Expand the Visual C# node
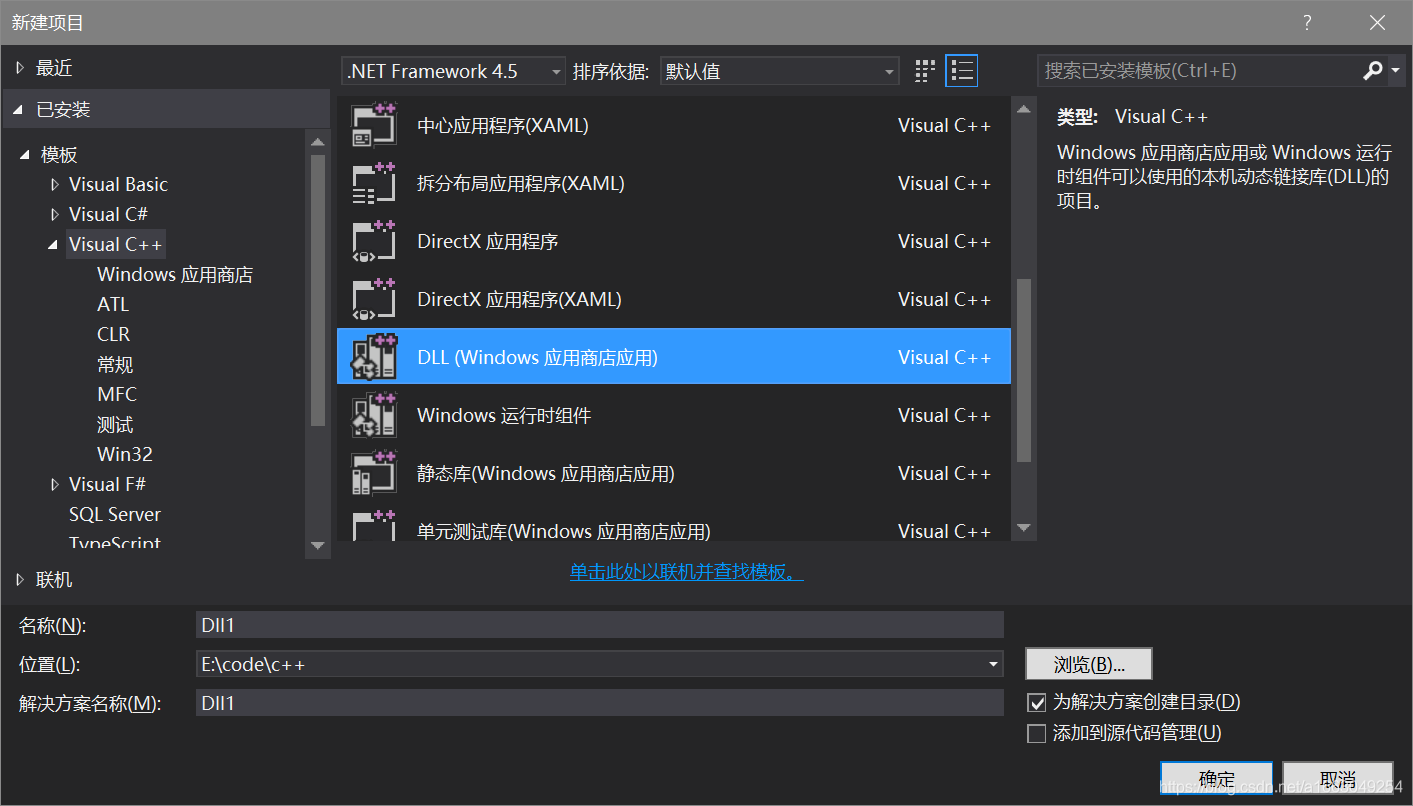Viewport: 1413px width, 806px height. point(54,215)
